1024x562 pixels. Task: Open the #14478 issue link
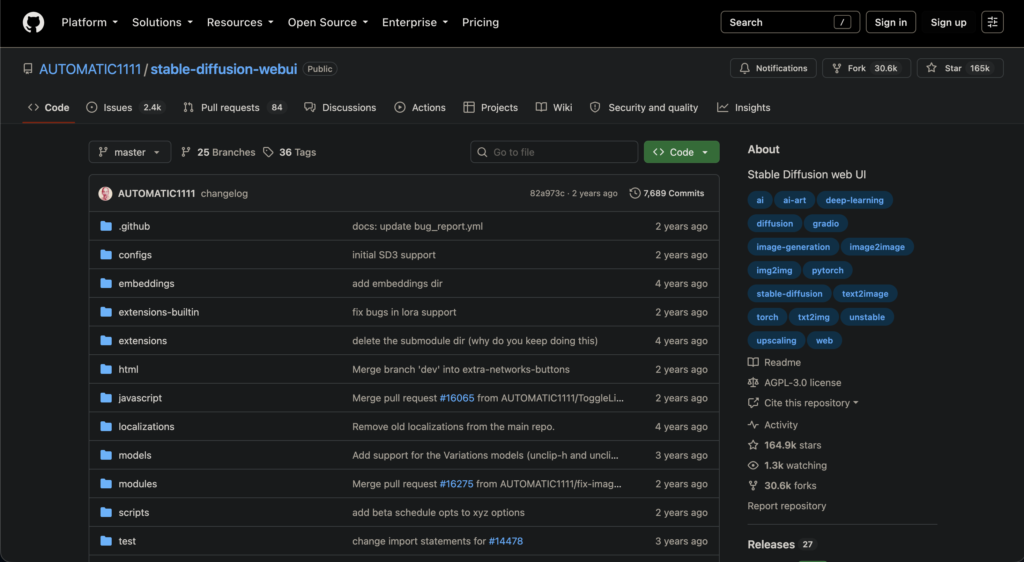click(505, 541)
